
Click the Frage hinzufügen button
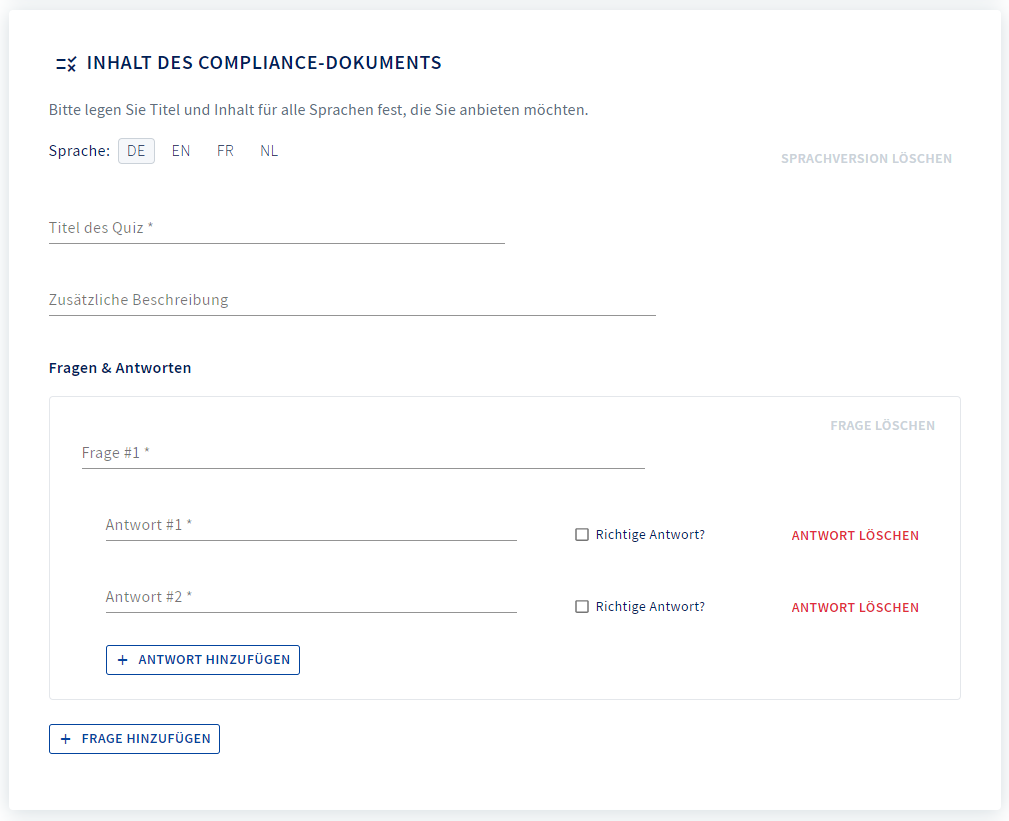pos(134,739)
